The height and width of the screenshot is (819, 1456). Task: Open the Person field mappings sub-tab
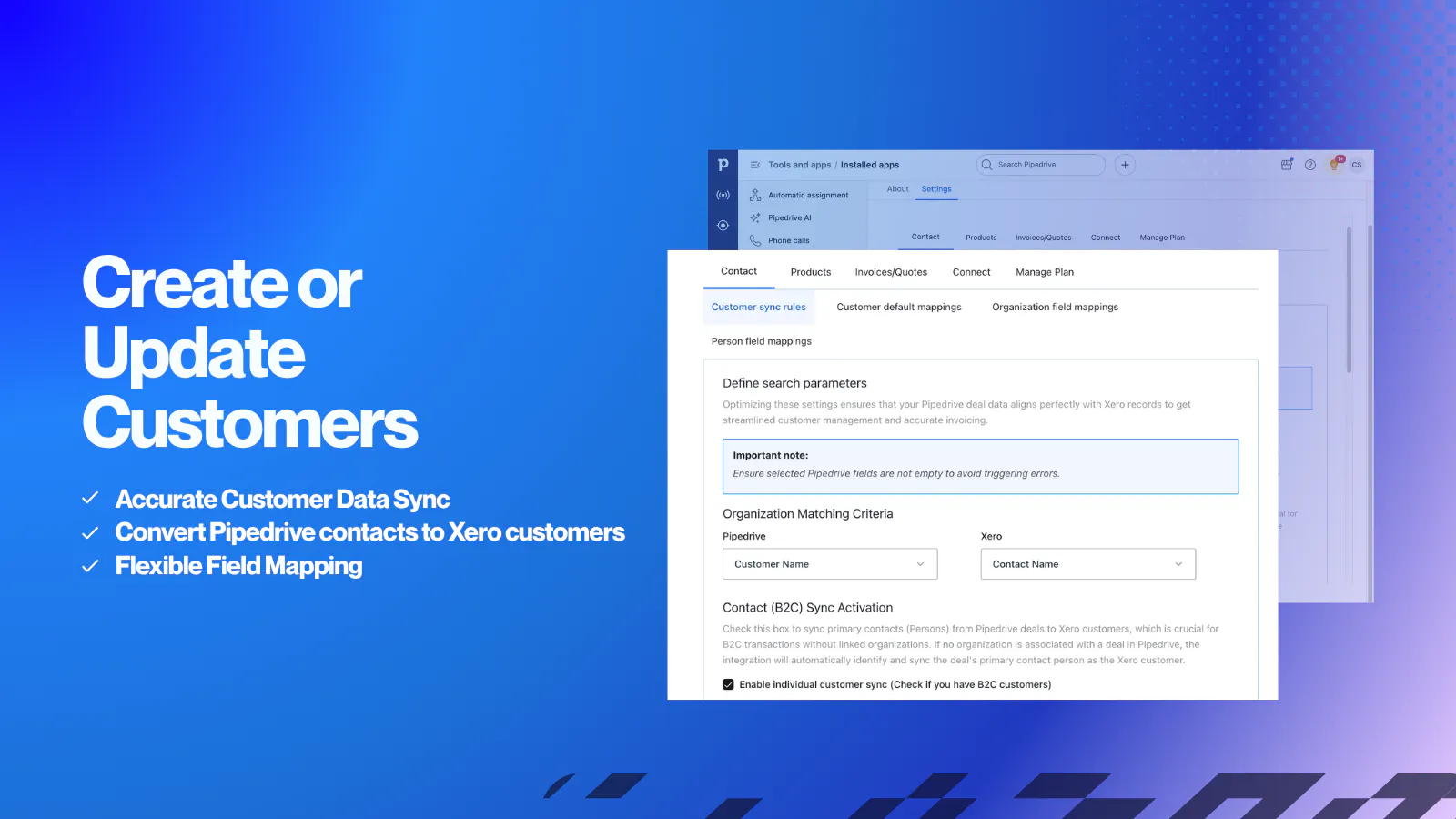(762, 341)
